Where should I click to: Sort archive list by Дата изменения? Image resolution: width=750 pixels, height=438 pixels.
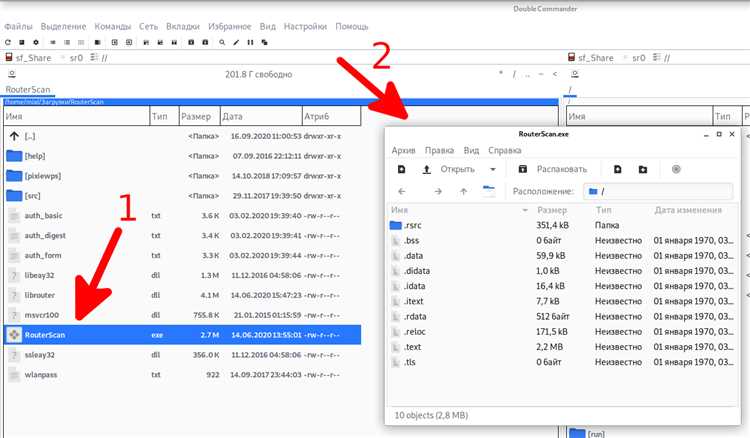[688, 210]
